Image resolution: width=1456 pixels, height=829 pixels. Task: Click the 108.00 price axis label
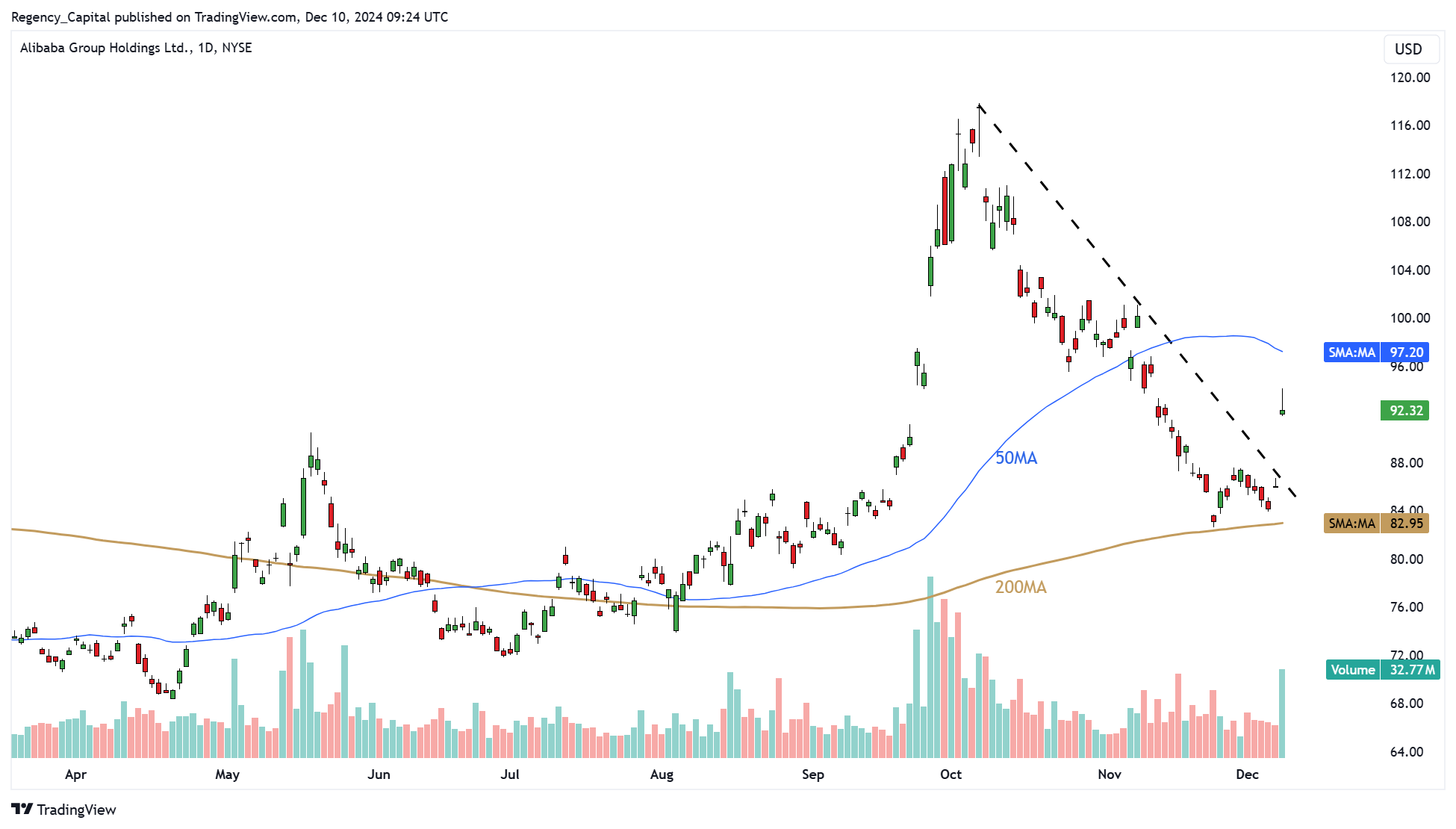(1410, 222)
